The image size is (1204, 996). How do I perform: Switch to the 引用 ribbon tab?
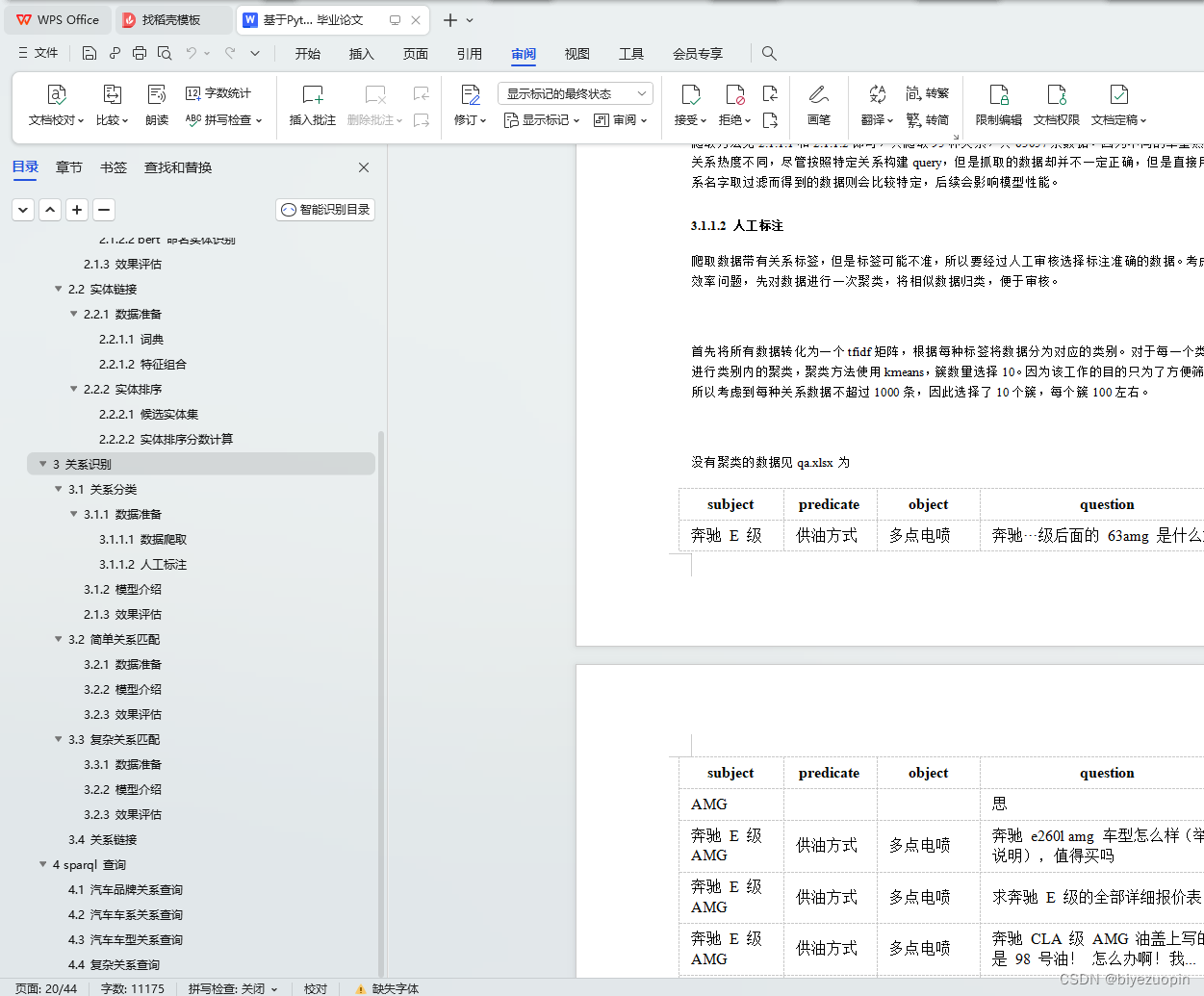[470, 54]
